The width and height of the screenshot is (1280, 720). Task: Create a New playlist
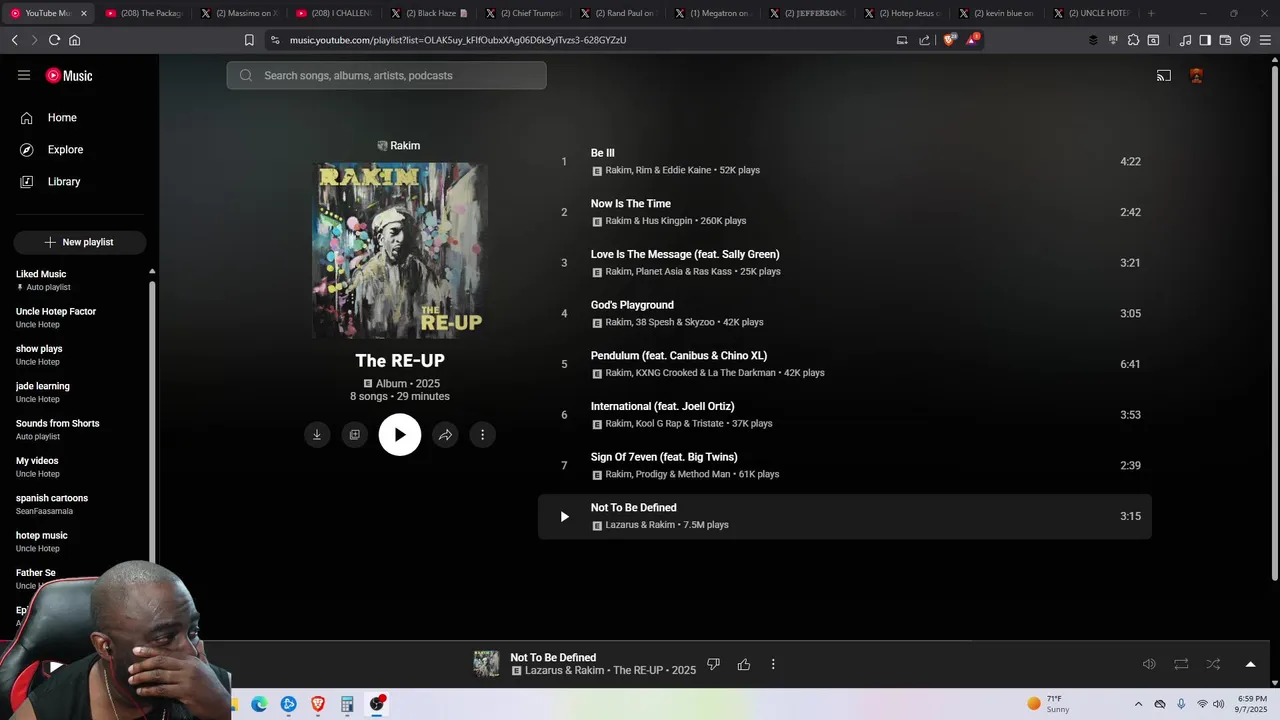point(80,242)
